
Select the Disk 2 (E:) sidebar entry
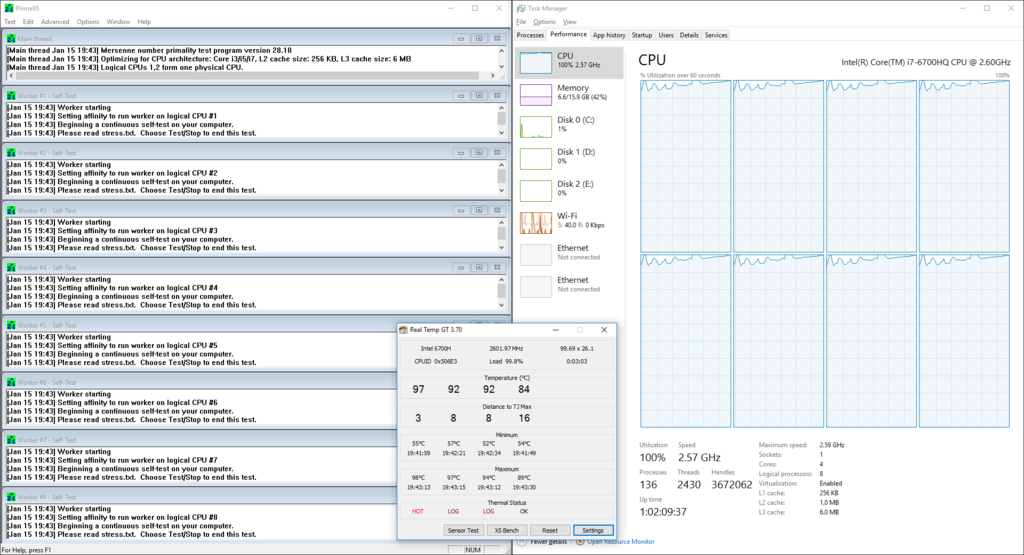(569, 191)
